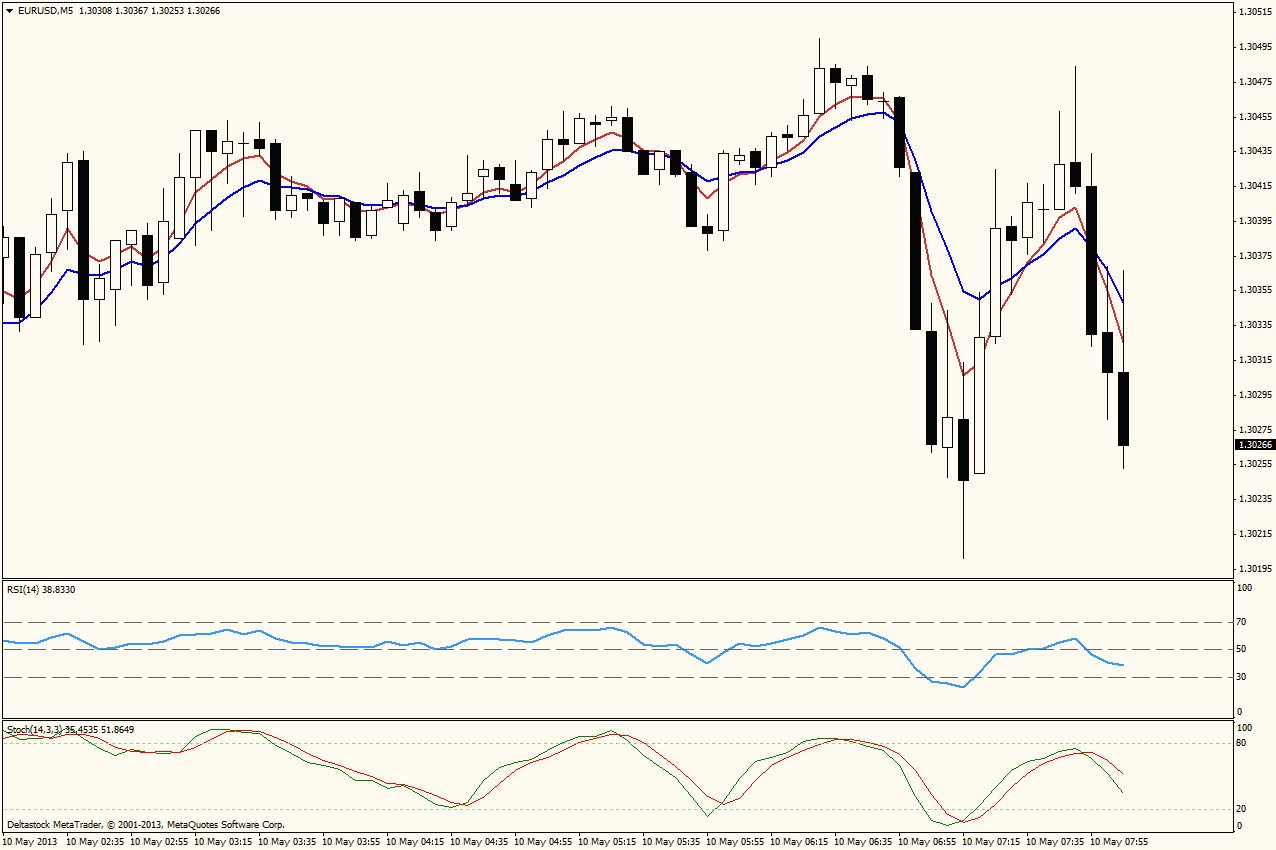This screenshot has height=850, width=1276.
Task: Select the 1.30455 price scale value
Action: click(1256, 116)
